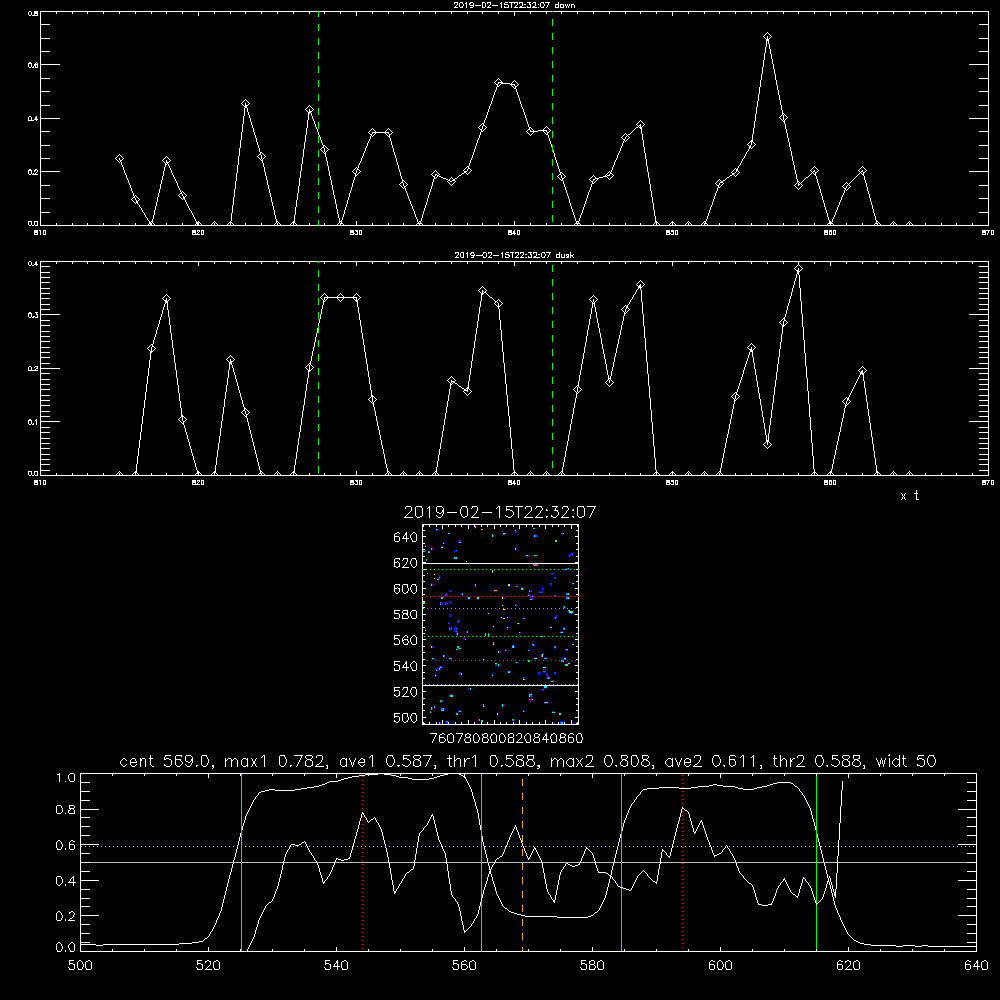Click the orange dashed center line in bottom plot
The height and width of the screenshot is (1000, 1000).
[x=522, y=862]
